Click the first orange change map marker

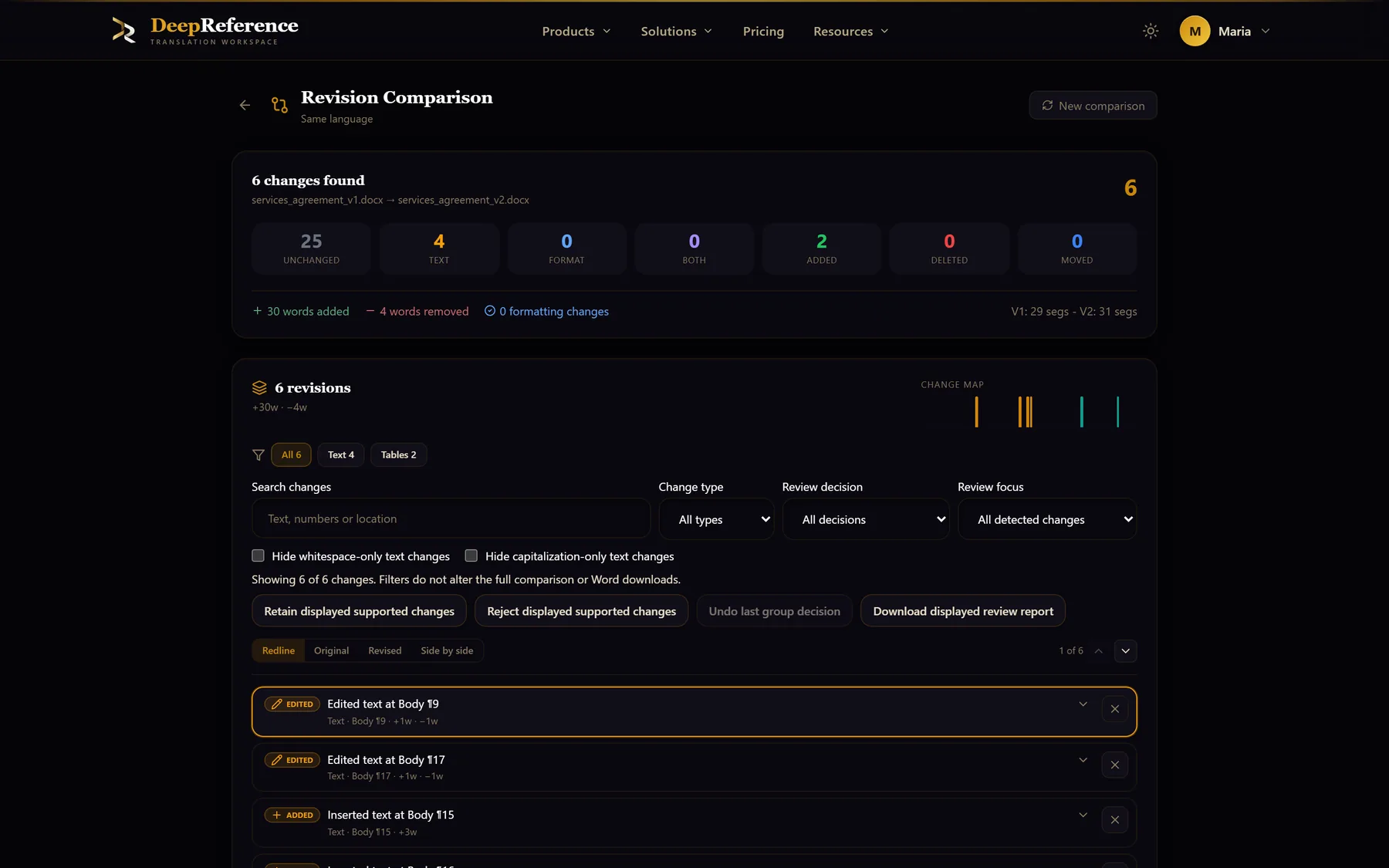[976, 412]
